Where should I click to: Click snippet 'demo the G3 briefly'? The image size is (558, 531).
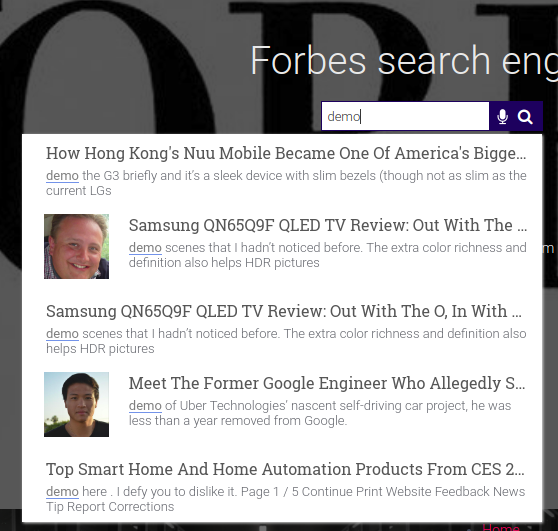click(x=286, y=183)
